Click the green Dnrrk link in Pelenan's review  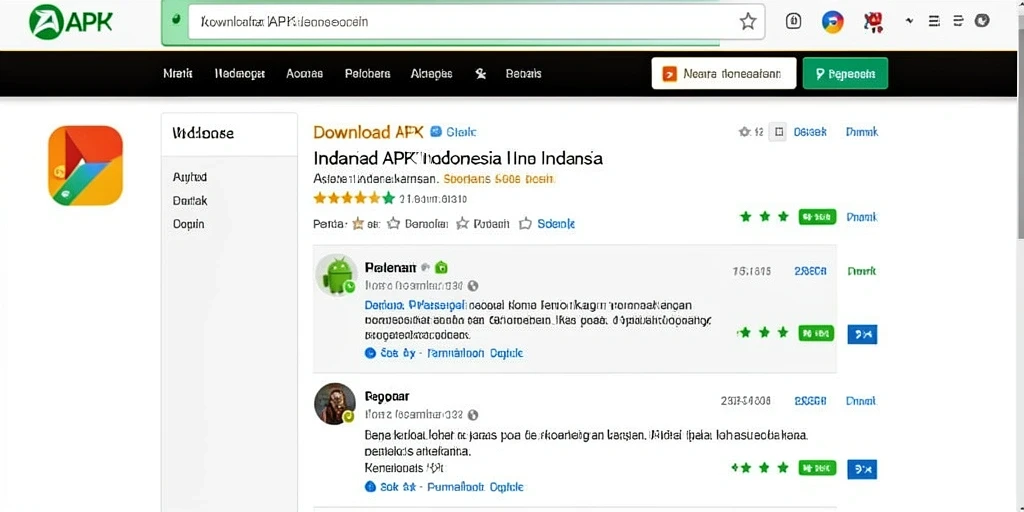click(x=862, y=270)
